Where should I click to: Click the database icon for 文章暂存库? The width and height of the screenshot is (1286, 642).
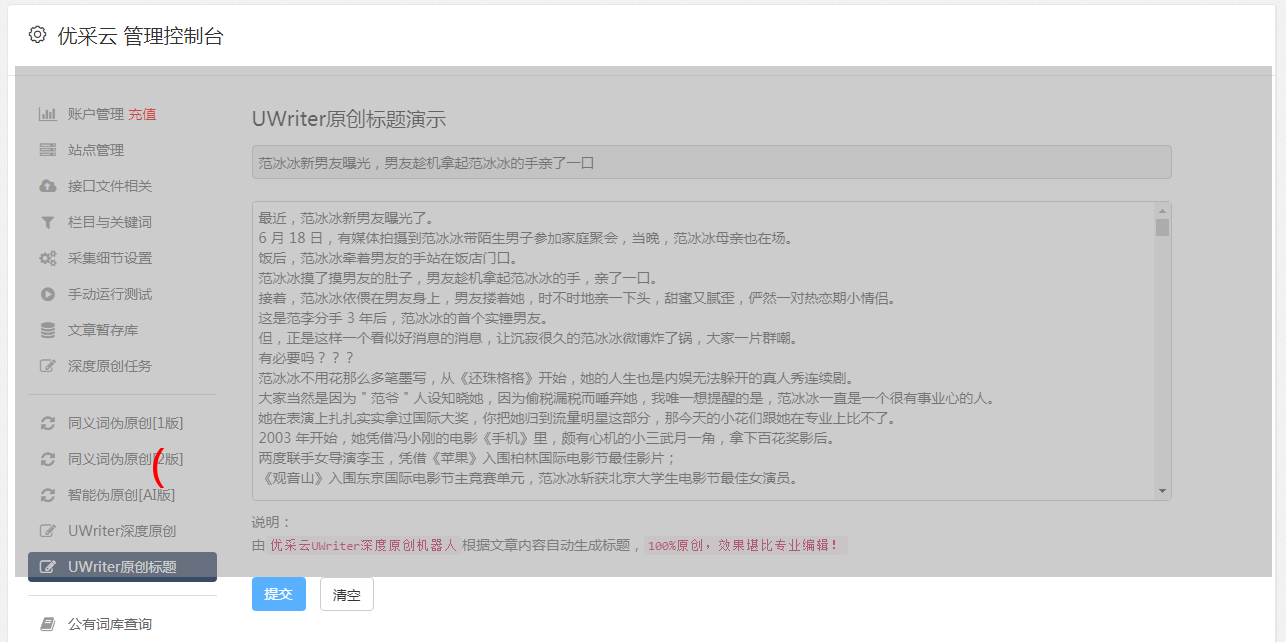point(47,330)
